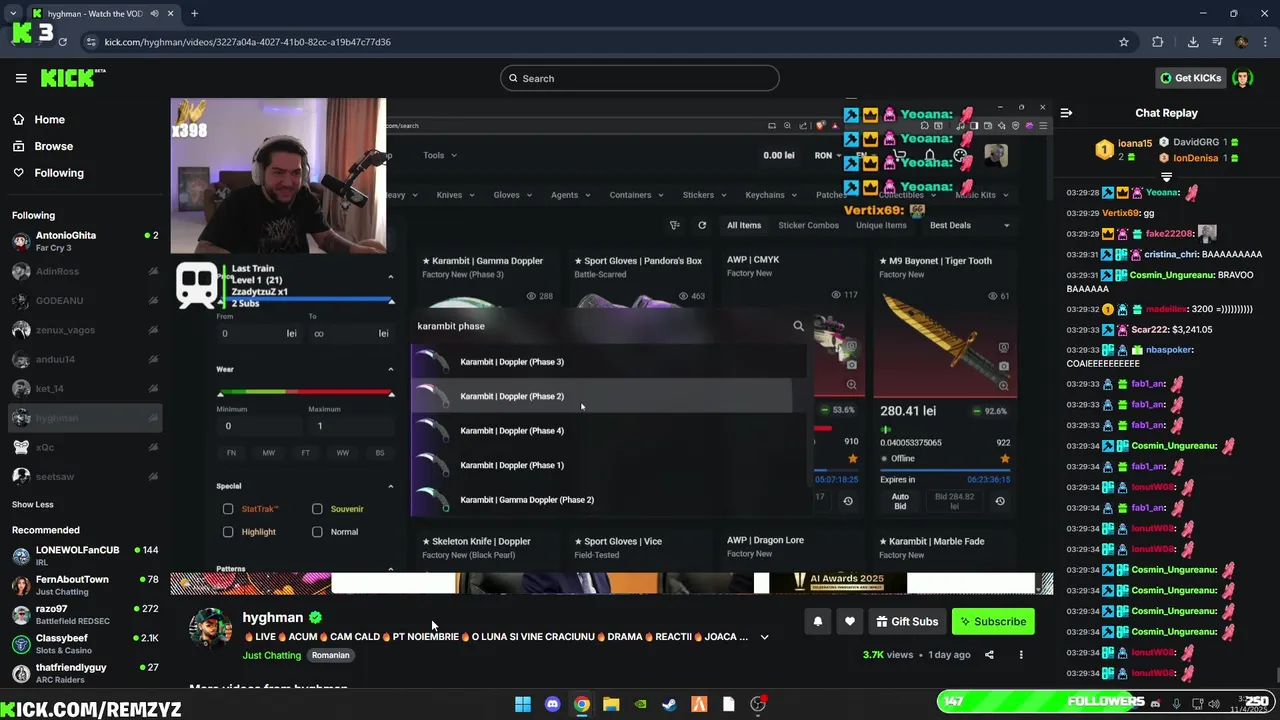Open the three-dot video options menu

coord(1021,655)
